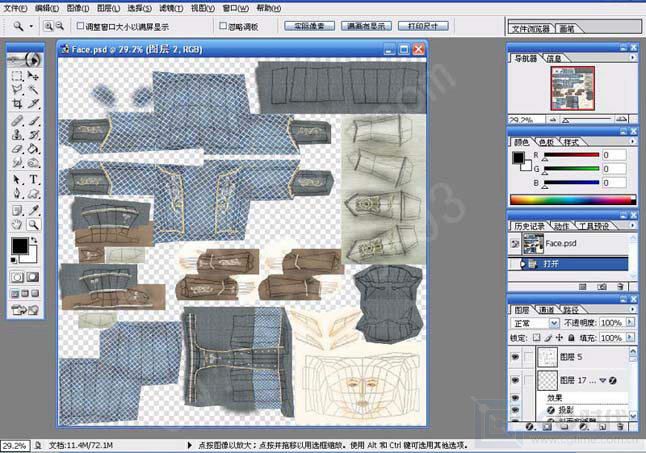646x453 pixels.
Task: Open the 文件浏览器 palette well tab
Action: tap(531, 28)
